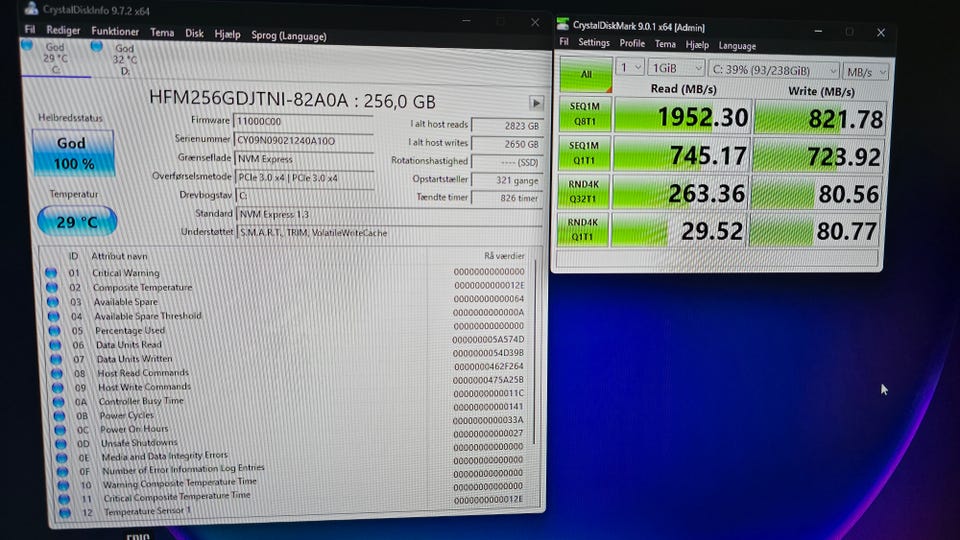Click the status icon for Data Units Written

(x=56, y=359)
